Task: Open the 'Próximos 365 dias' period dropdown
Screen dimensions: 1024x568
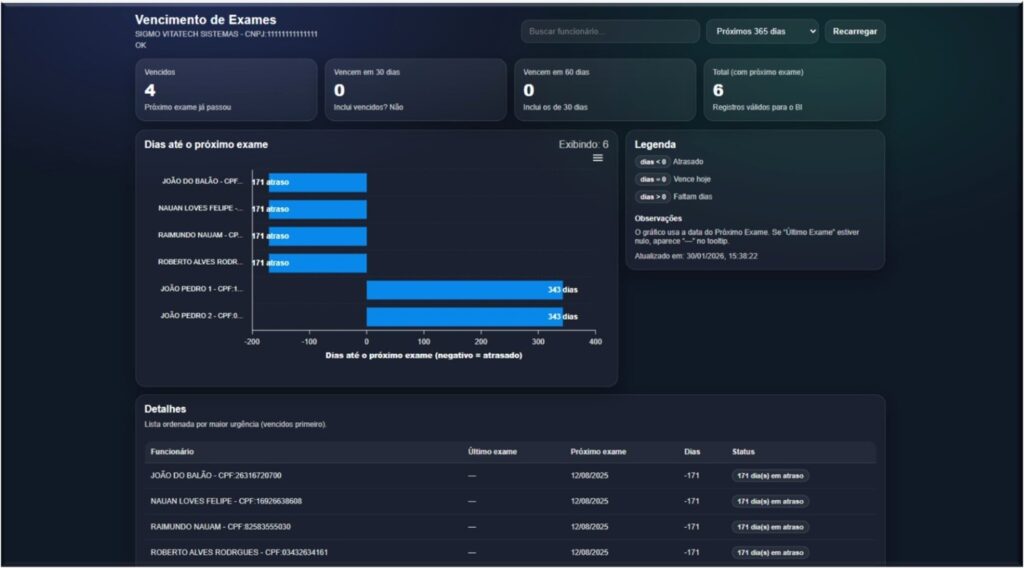Action: 762,32
